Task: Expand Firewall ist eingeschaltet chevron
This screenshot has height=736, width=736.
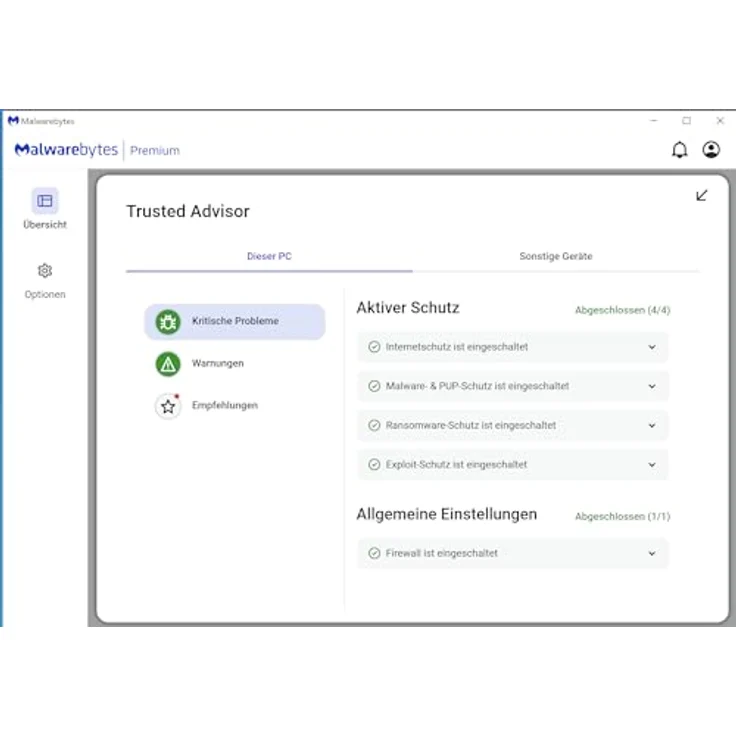Action: click(x=652, y=553)
